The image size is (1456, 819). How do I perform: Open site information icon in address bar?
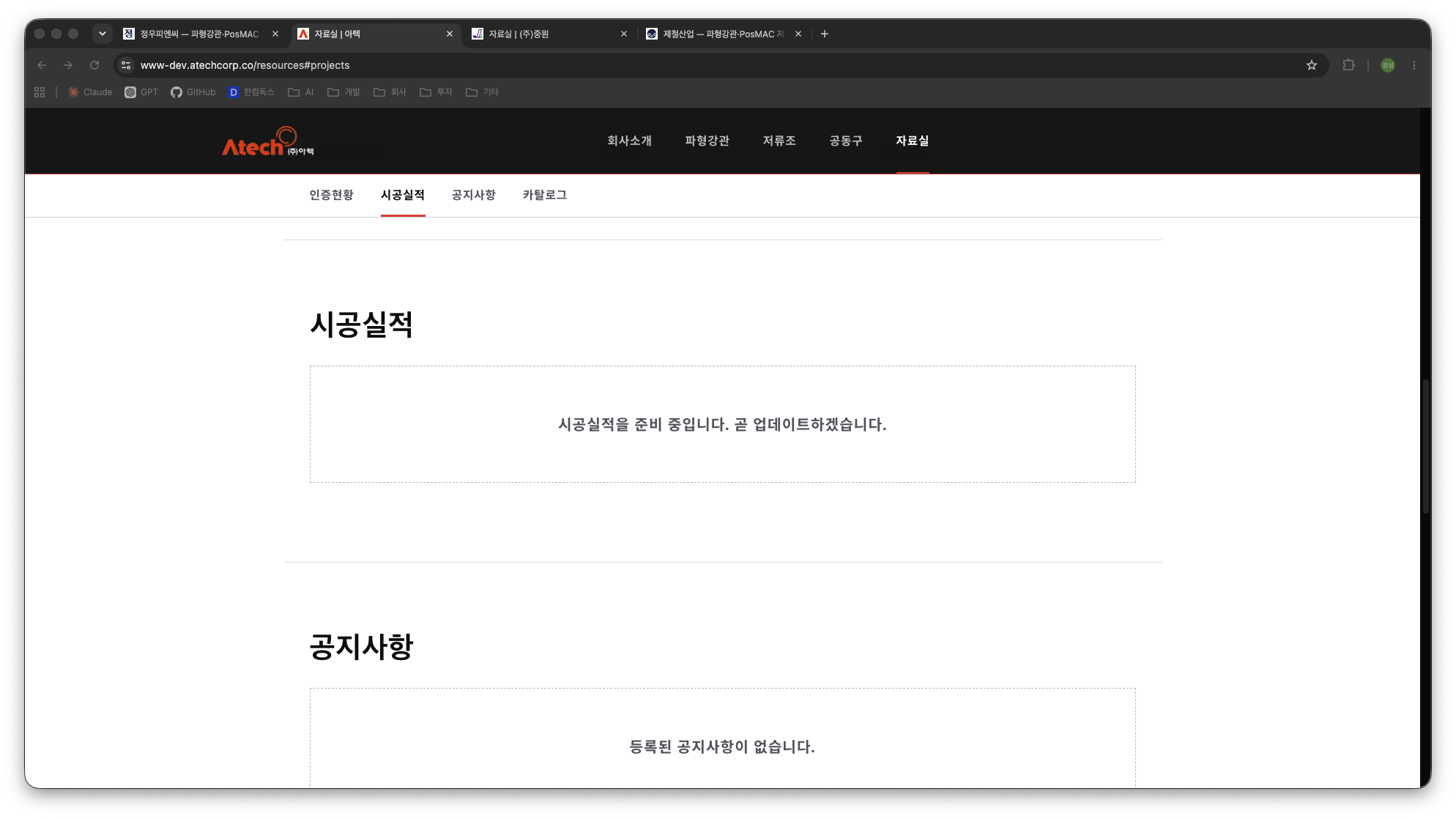126,65
